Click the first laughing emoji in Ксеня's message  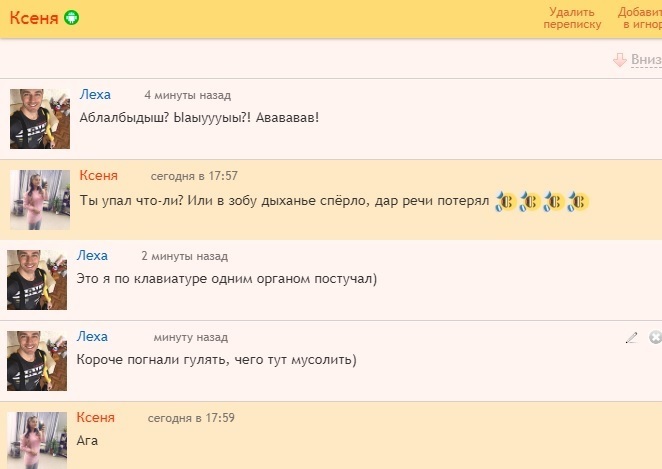(506, 201)
